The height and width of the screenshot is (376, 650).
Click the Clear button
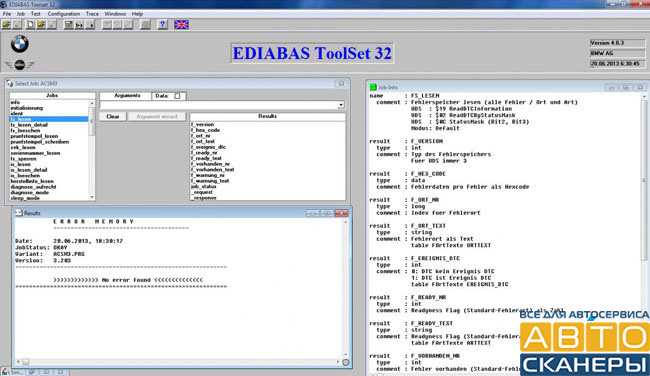point(113,117)
